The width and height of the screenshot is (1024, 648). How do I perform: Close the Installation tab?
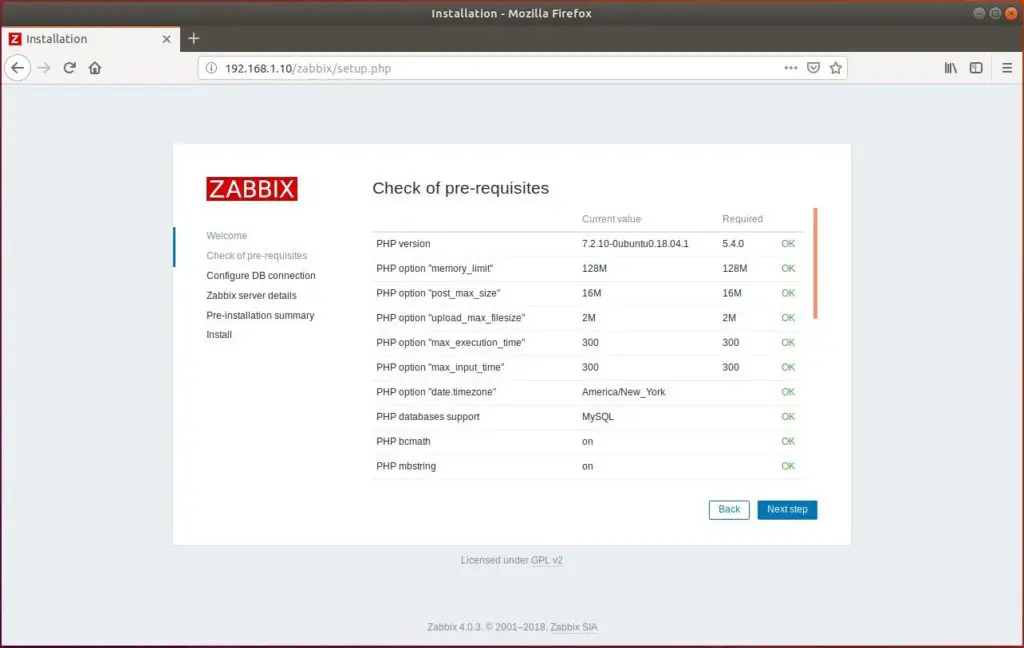click(x=167, y=39)
